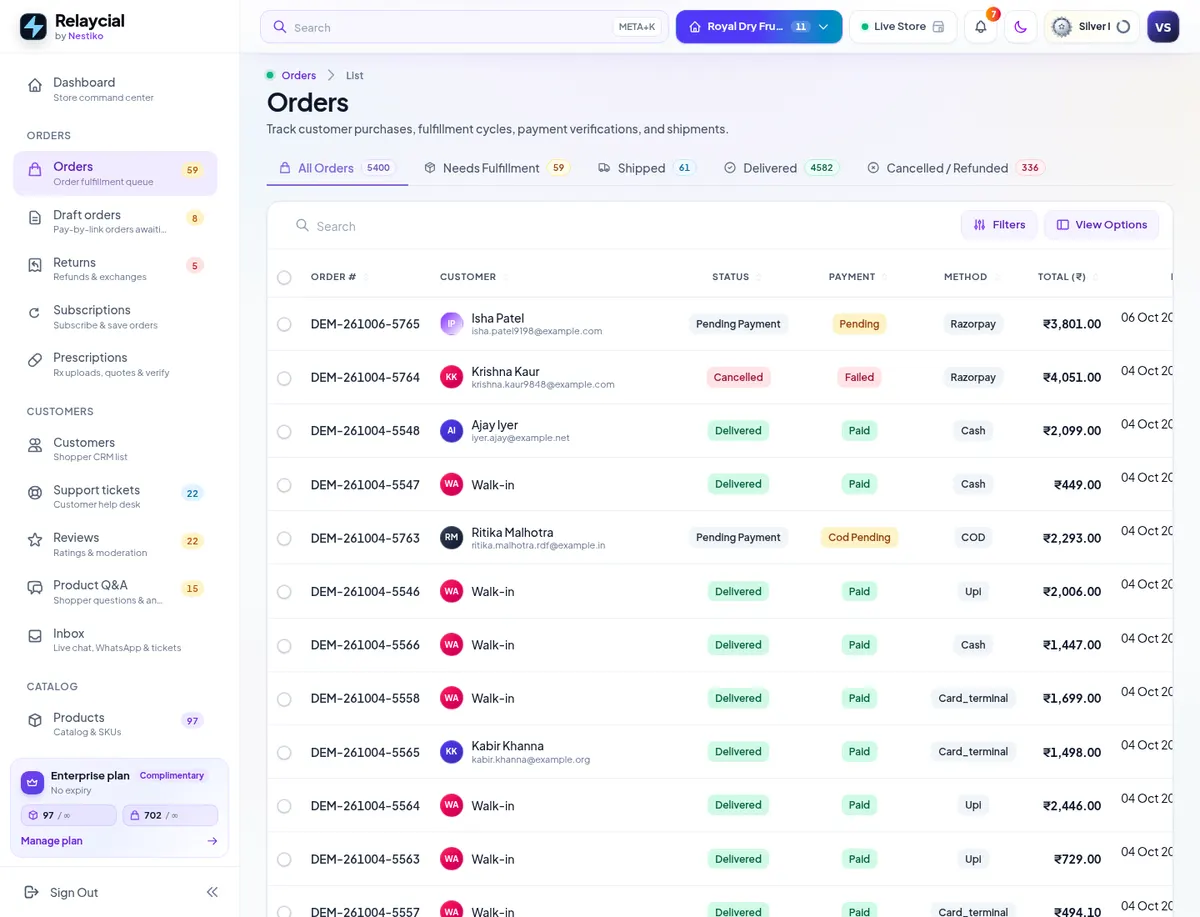Click the Prescriptions pill icon

[x=35, y=360]
